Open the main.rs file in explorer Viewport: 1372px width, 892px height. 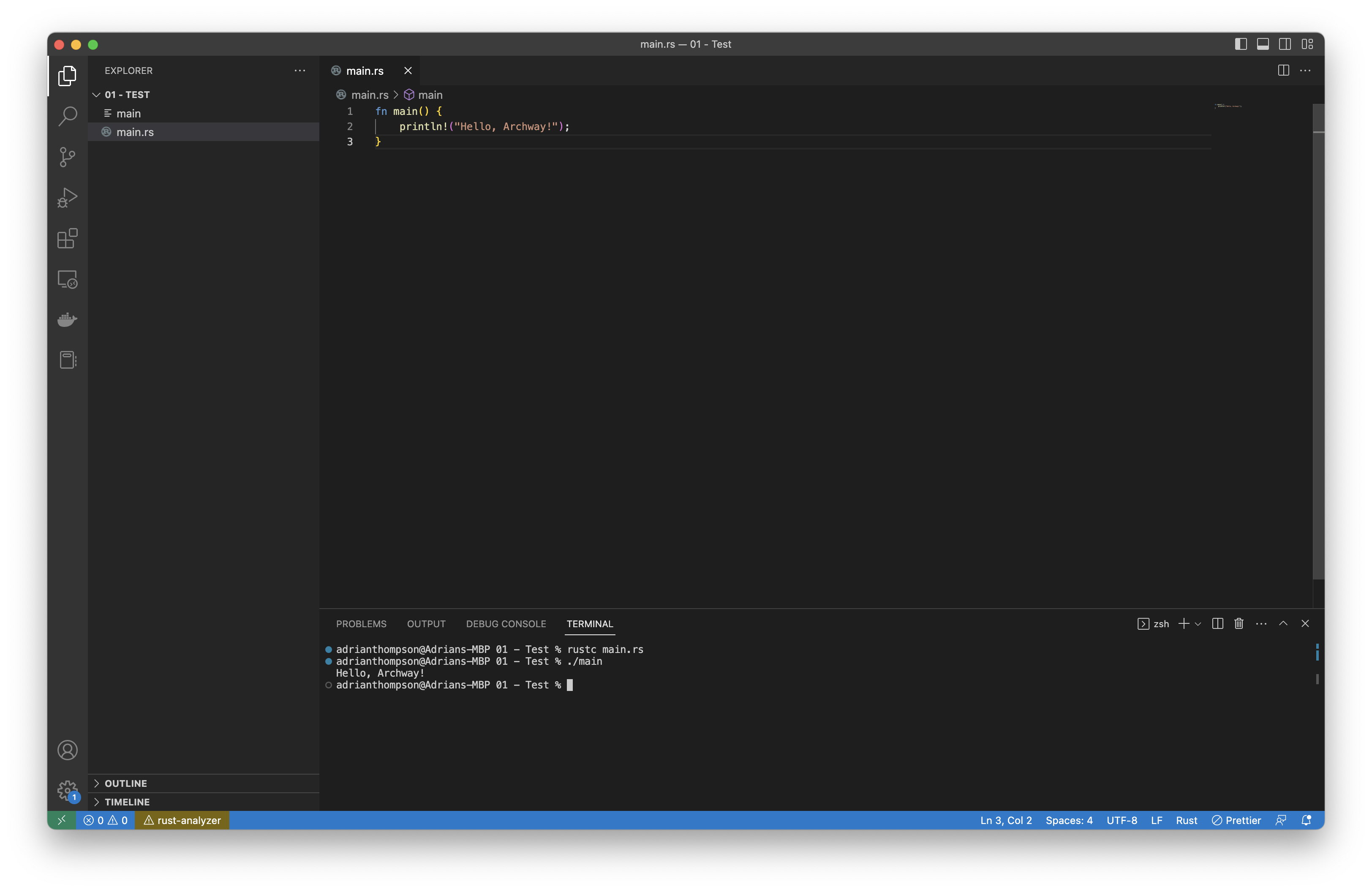pyautogui.click(x=135, y=132)
